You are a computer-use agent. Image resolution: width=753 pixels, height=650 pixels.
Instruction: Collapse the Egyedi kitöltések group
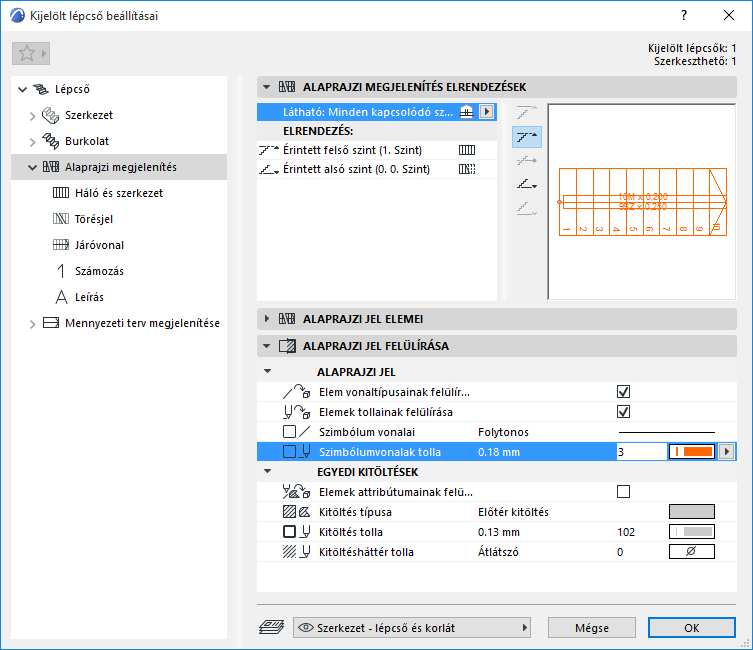(267, 471)
